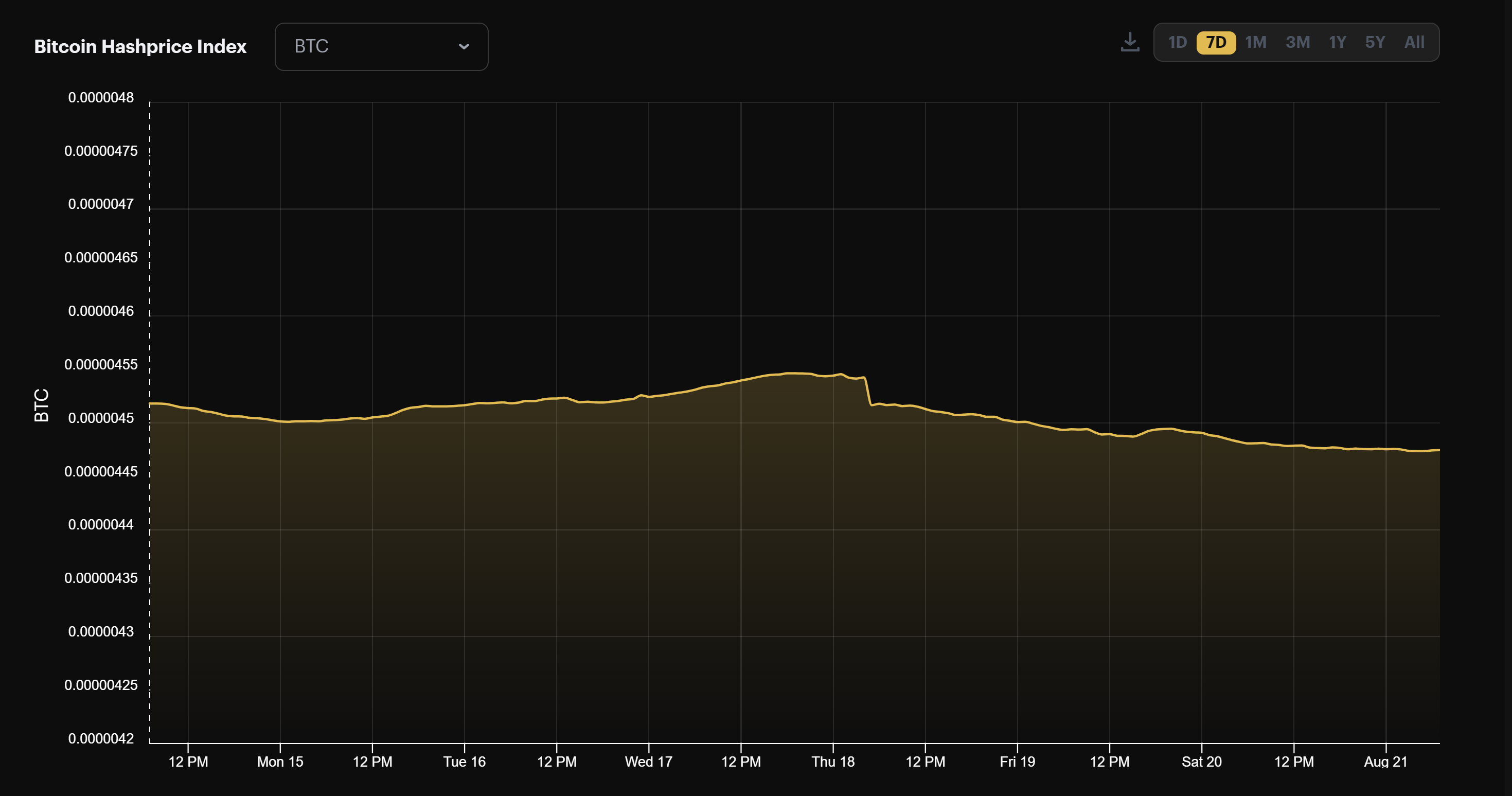The height and width of the screenshot is (796, 1512).
Task: Download the hashprice chart data
Action: point(1129,42)
